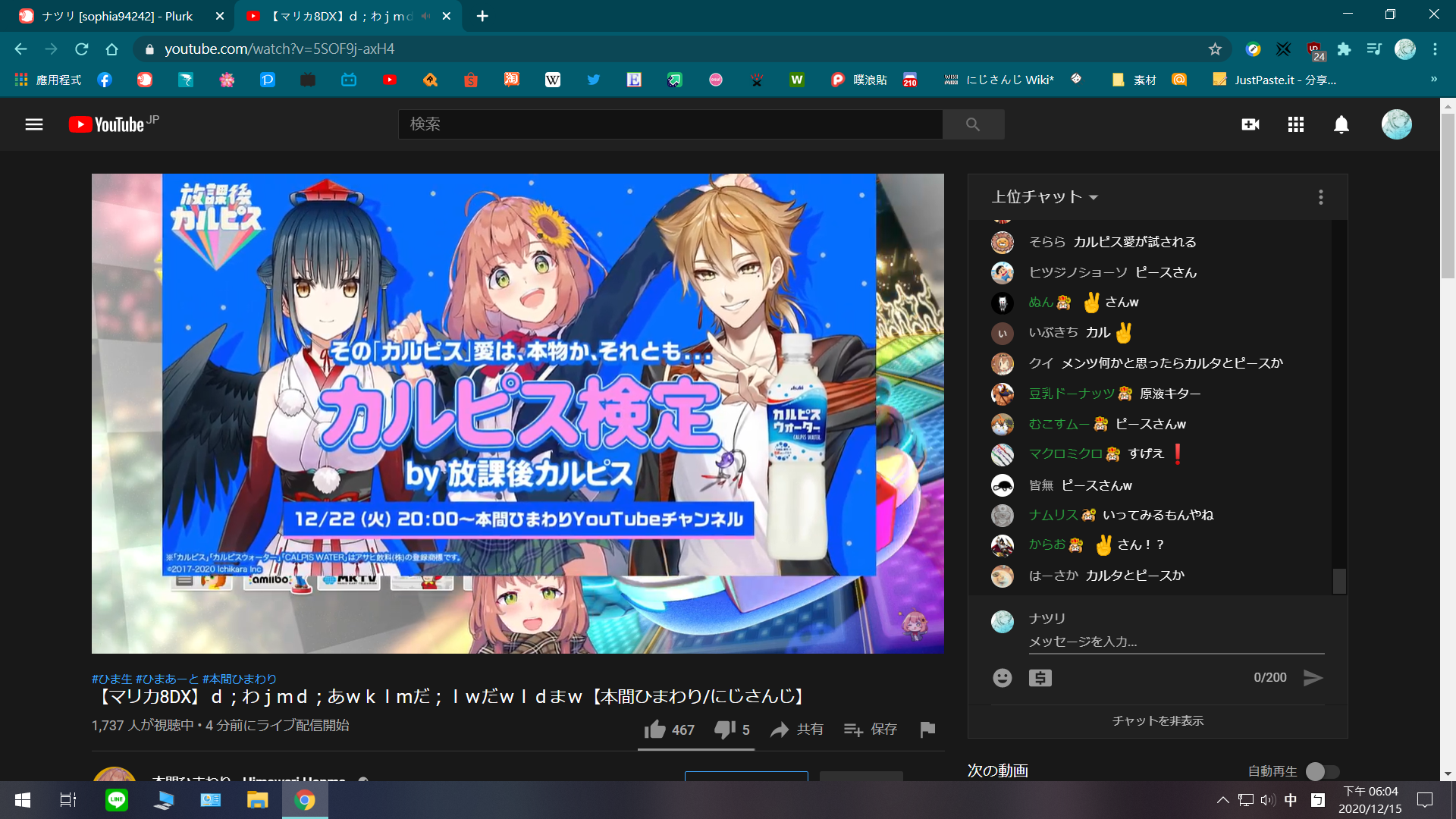Screen dimensions: 1456x819
Task: Click chat author ヒツジノショーソ
Action: 1078,272
